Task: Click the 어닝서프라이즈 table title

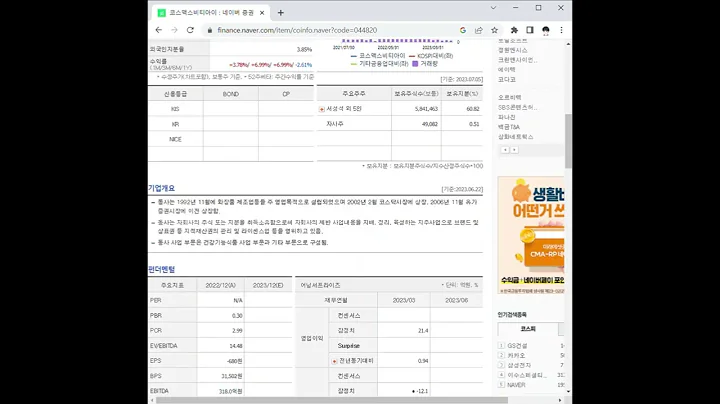Action: coord(321,285)
